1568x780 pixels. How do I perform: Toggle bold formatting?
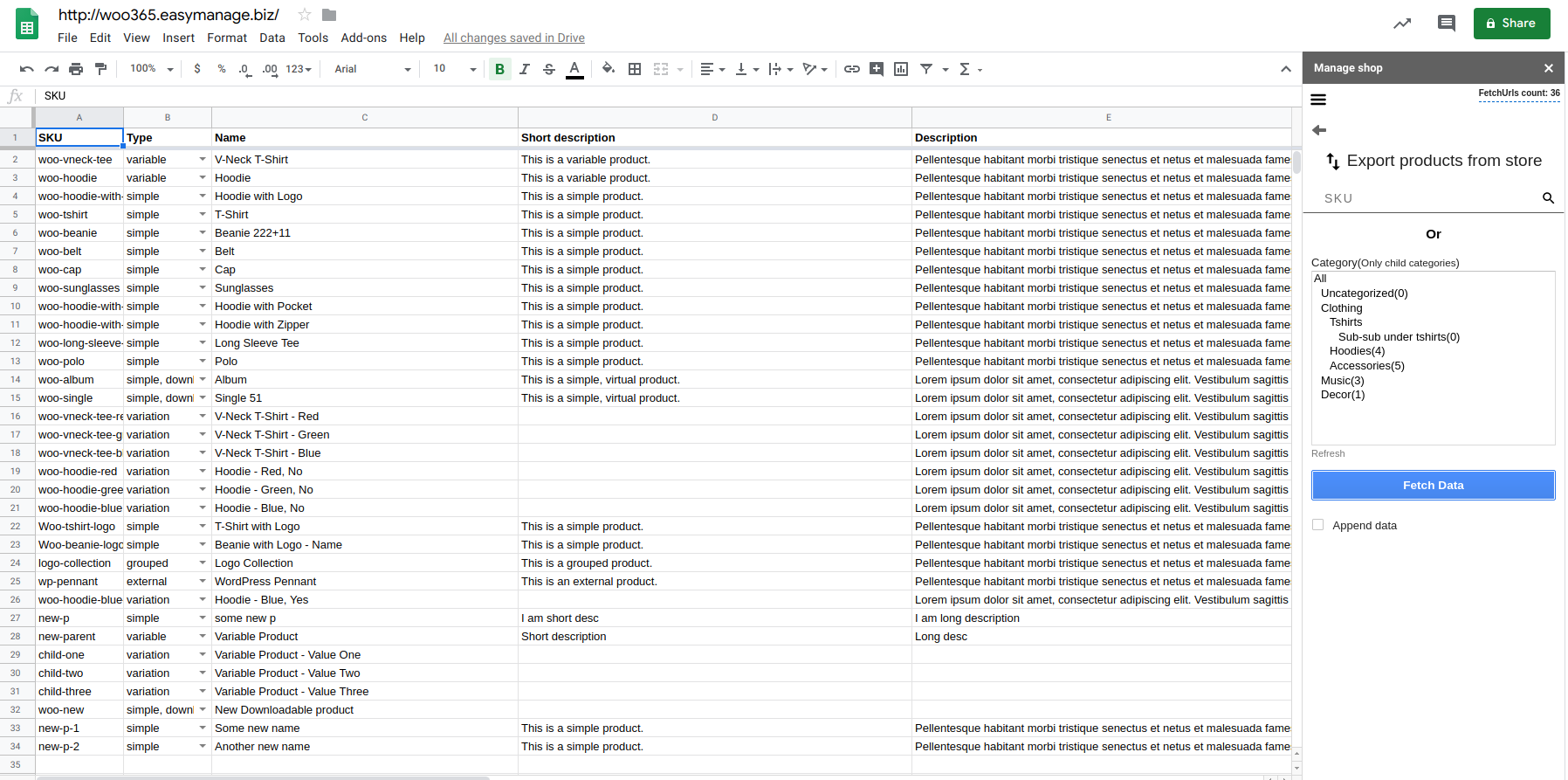click(x=499, y=69)
